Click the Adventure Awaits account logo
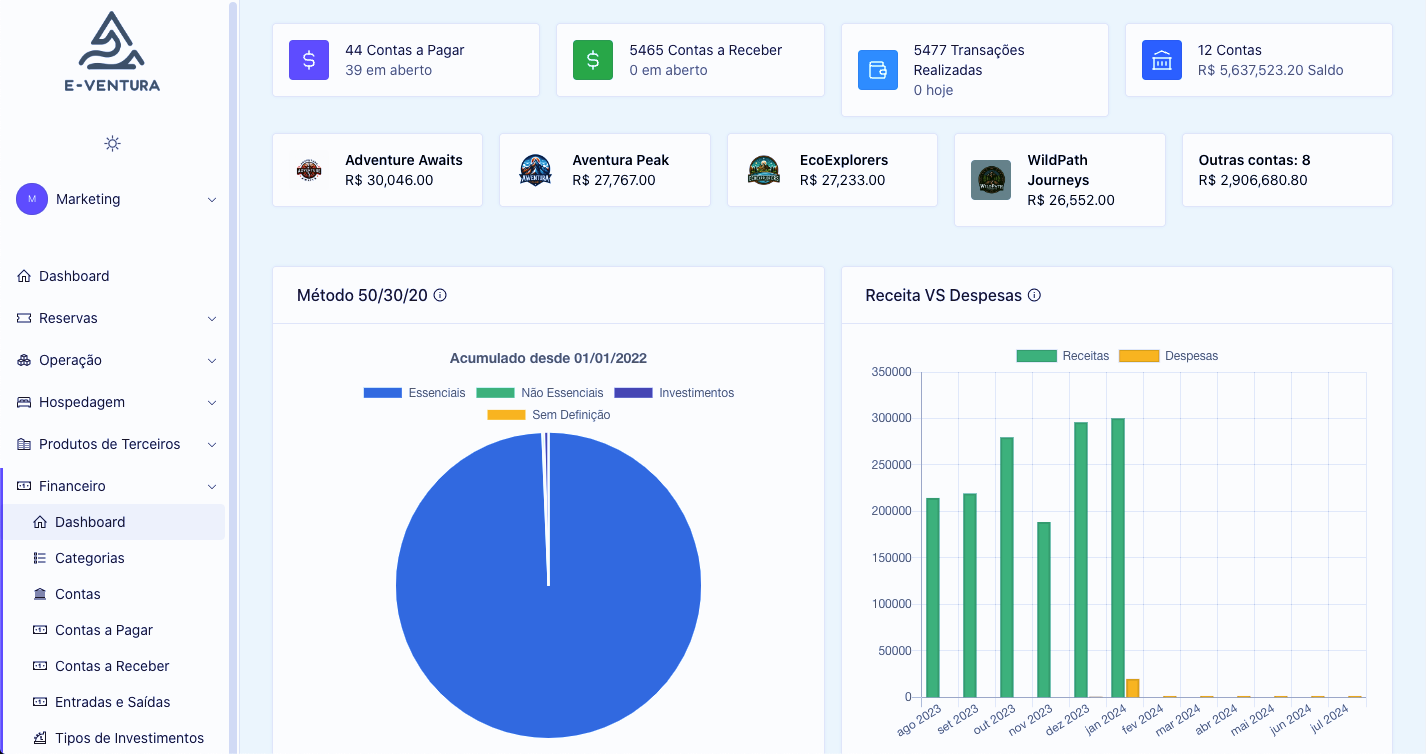 point(309,170)
